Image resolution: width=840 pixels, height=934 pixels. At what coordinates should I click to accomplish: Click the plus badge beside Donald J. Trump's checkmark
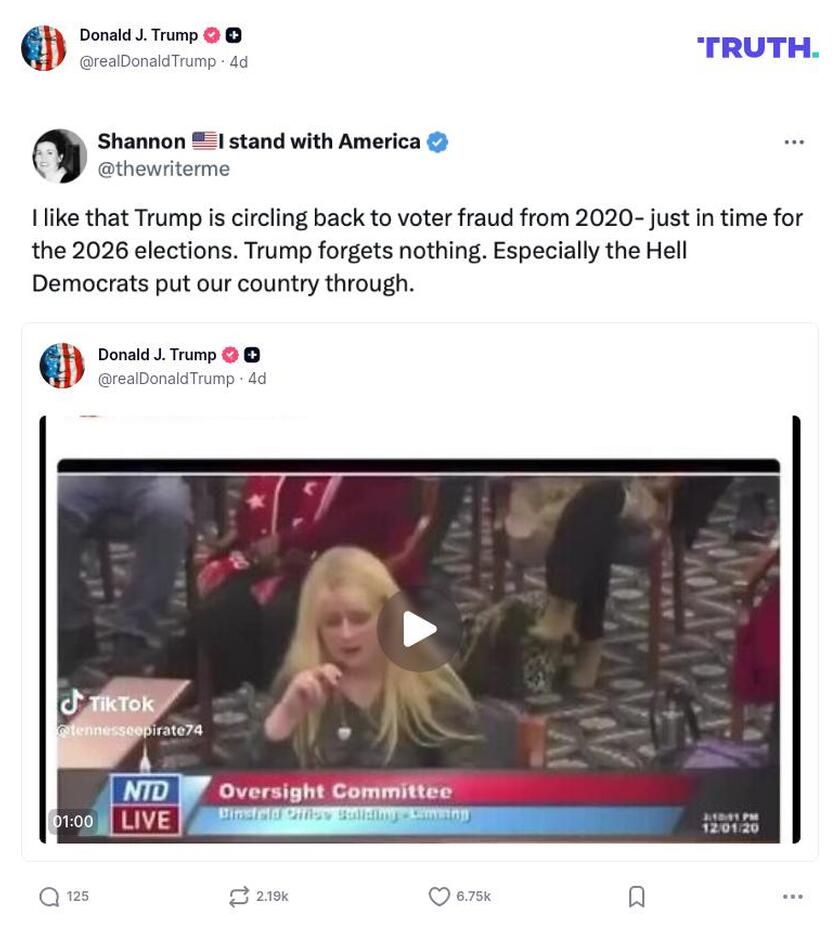click(231, 33)
